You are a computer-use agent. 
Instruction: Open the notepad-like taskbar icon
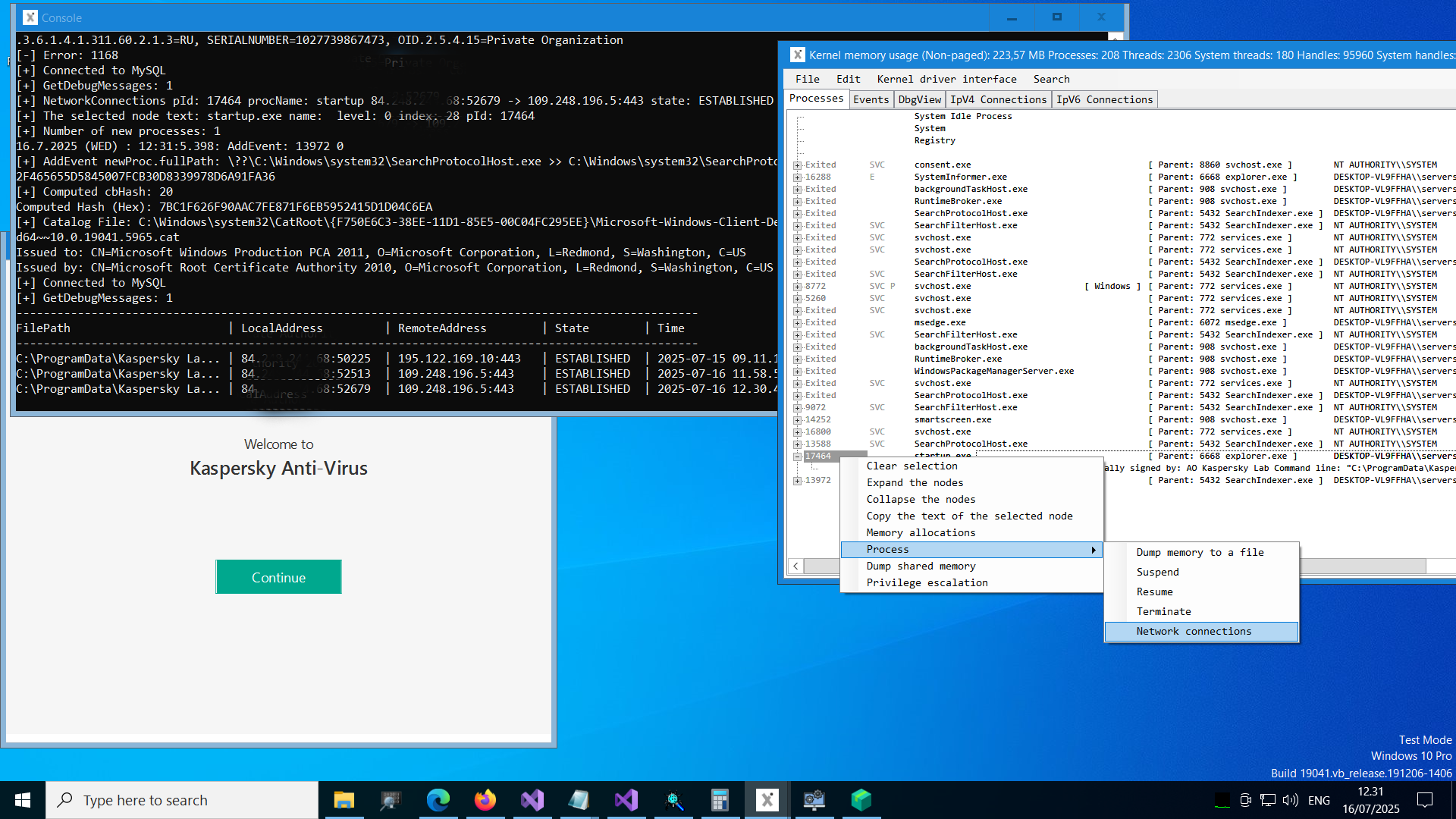tap(579, 800)
